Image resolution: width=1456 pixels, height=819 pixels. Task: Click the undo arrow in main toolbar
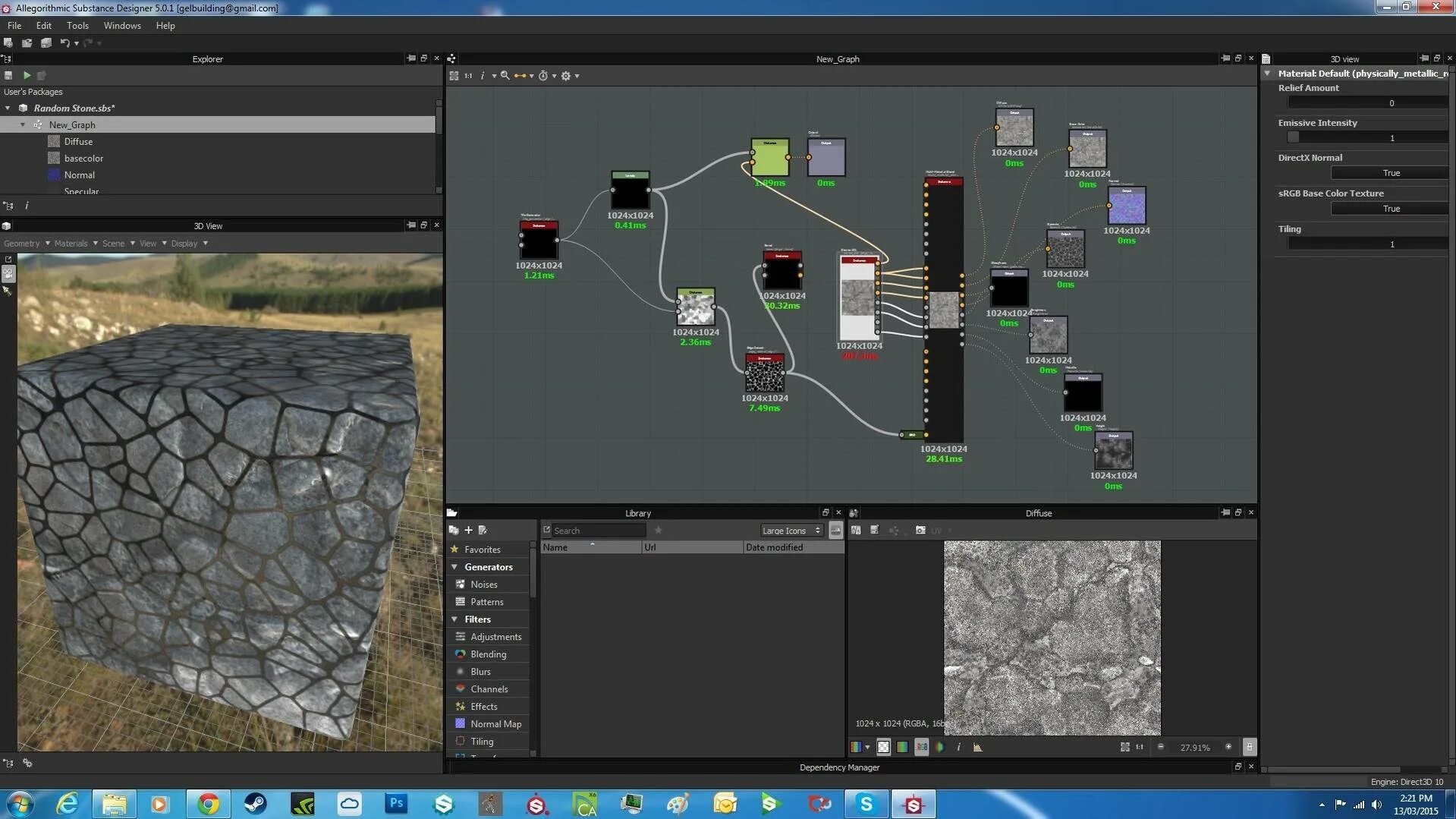pos(65,43)
